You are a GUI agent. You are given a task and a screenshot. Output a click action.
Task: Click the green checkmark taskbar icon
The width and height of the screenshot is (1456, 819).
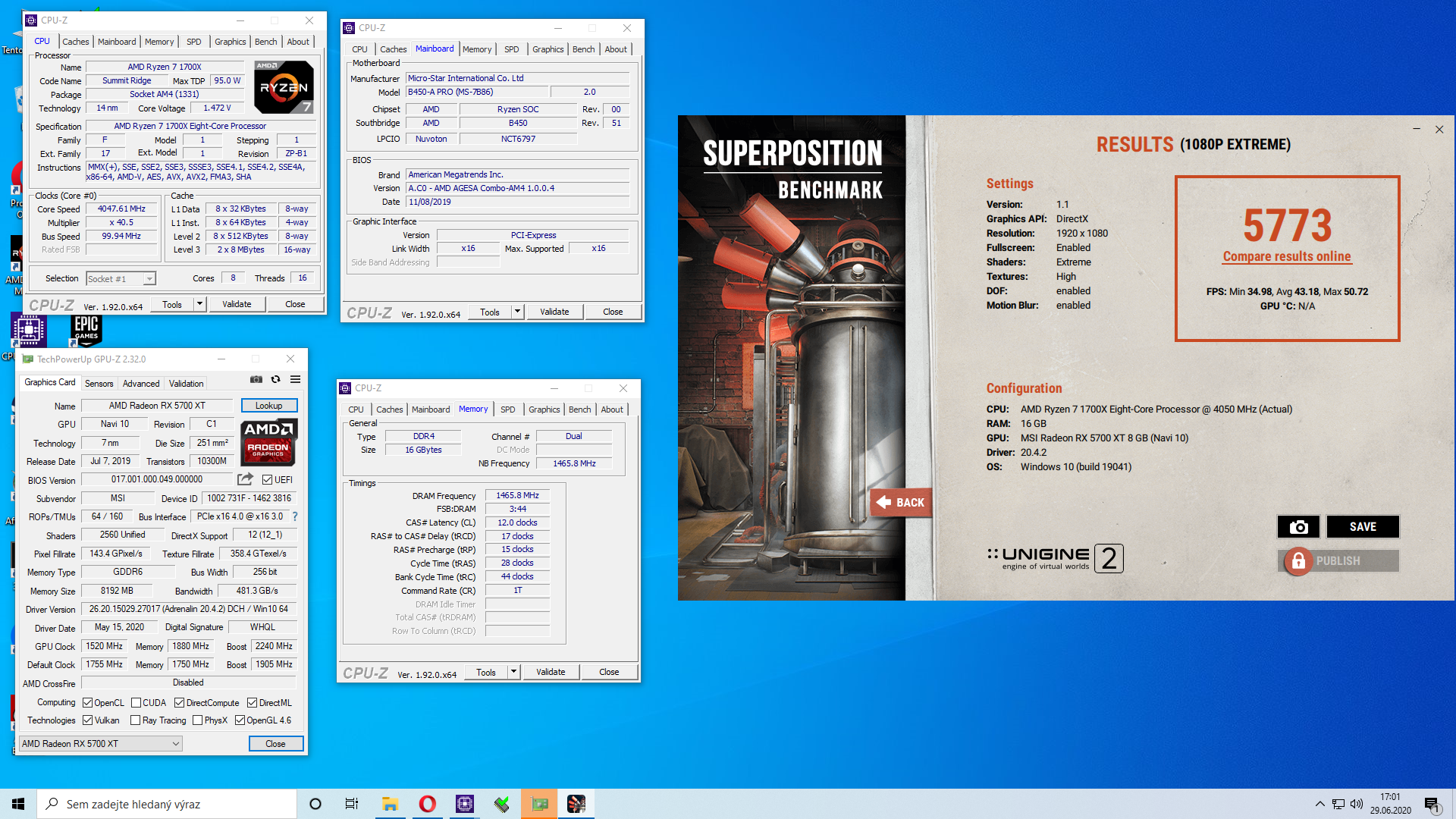point(502,804)
